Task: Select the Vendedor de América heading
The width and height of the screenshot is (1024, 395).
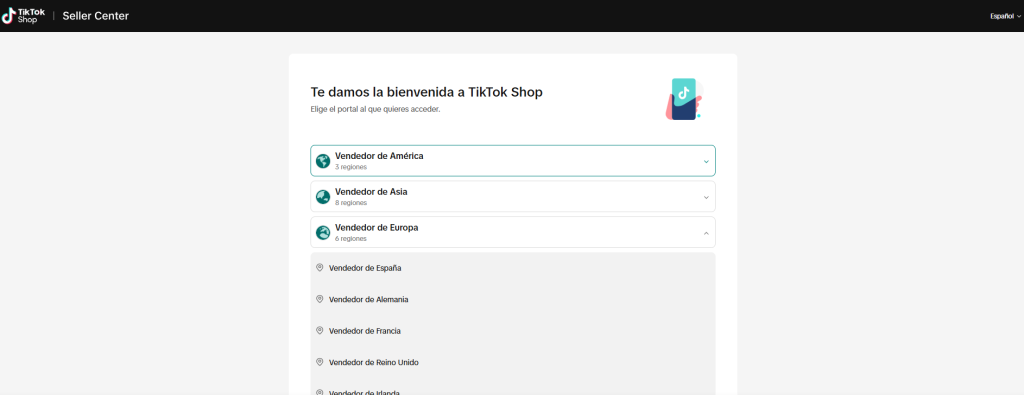Action: 379,156
